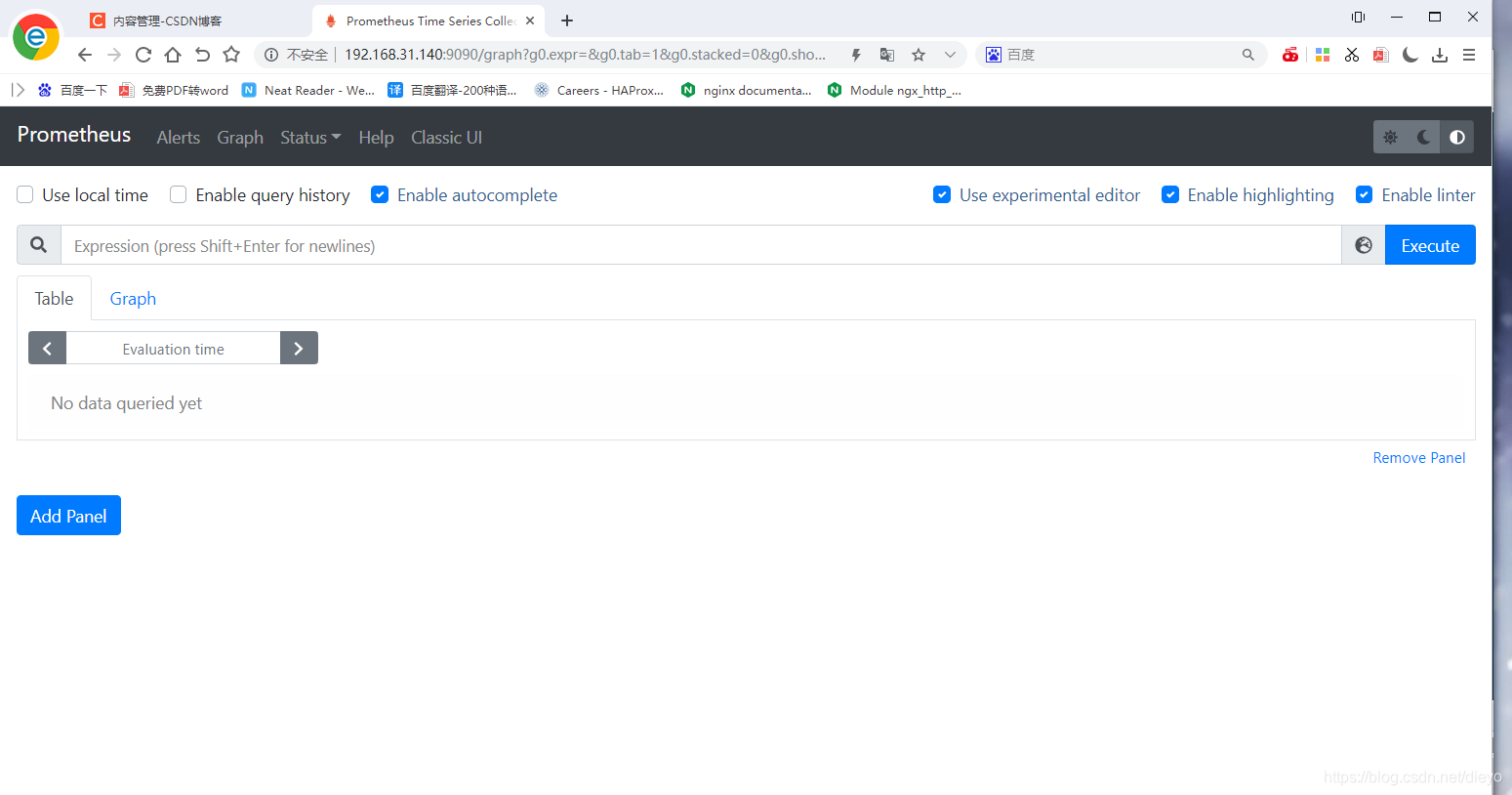Select the Graph tab in panel

133,298
